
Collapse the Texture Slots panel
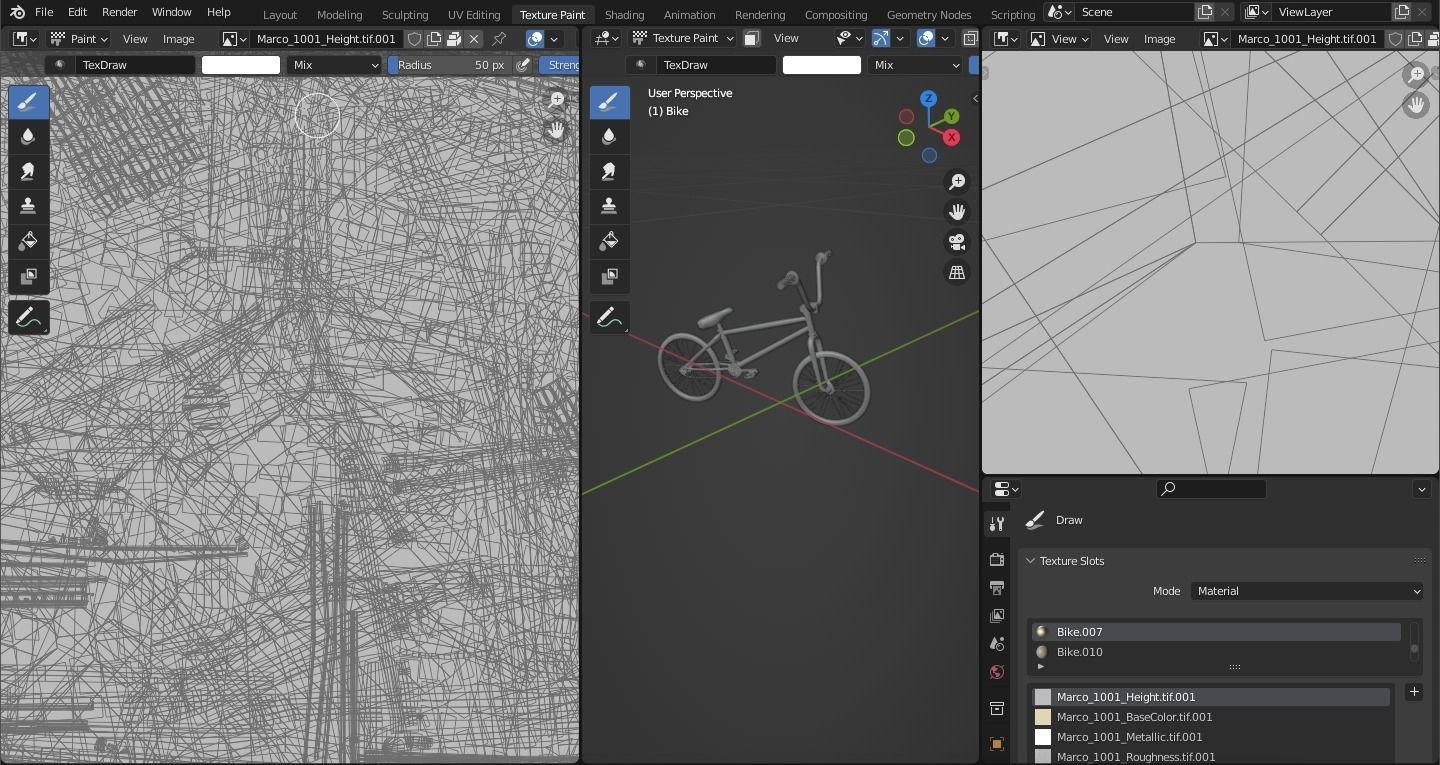click(x=1030, y=561)
